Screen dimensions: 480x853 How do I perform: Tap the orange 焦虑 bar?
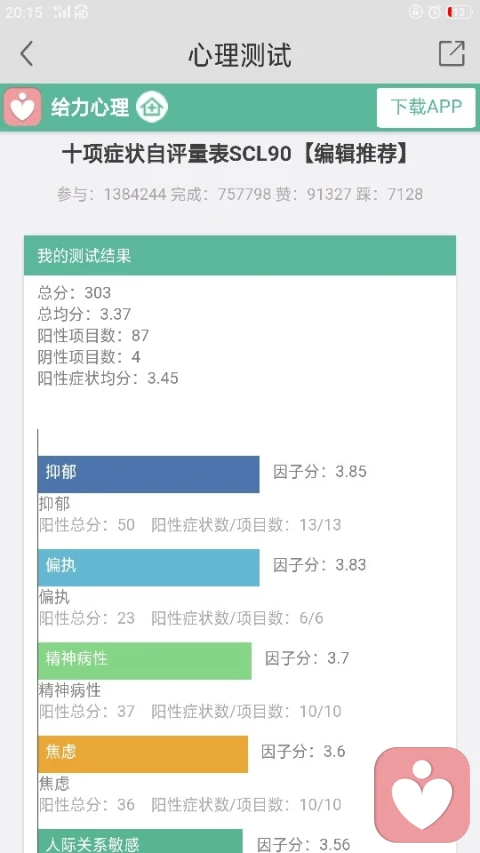143,754
